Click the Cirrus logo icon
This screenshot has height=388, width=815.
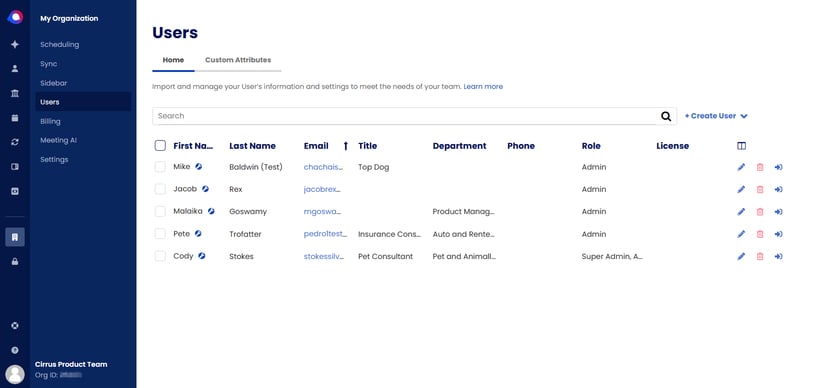coord(15,17)
